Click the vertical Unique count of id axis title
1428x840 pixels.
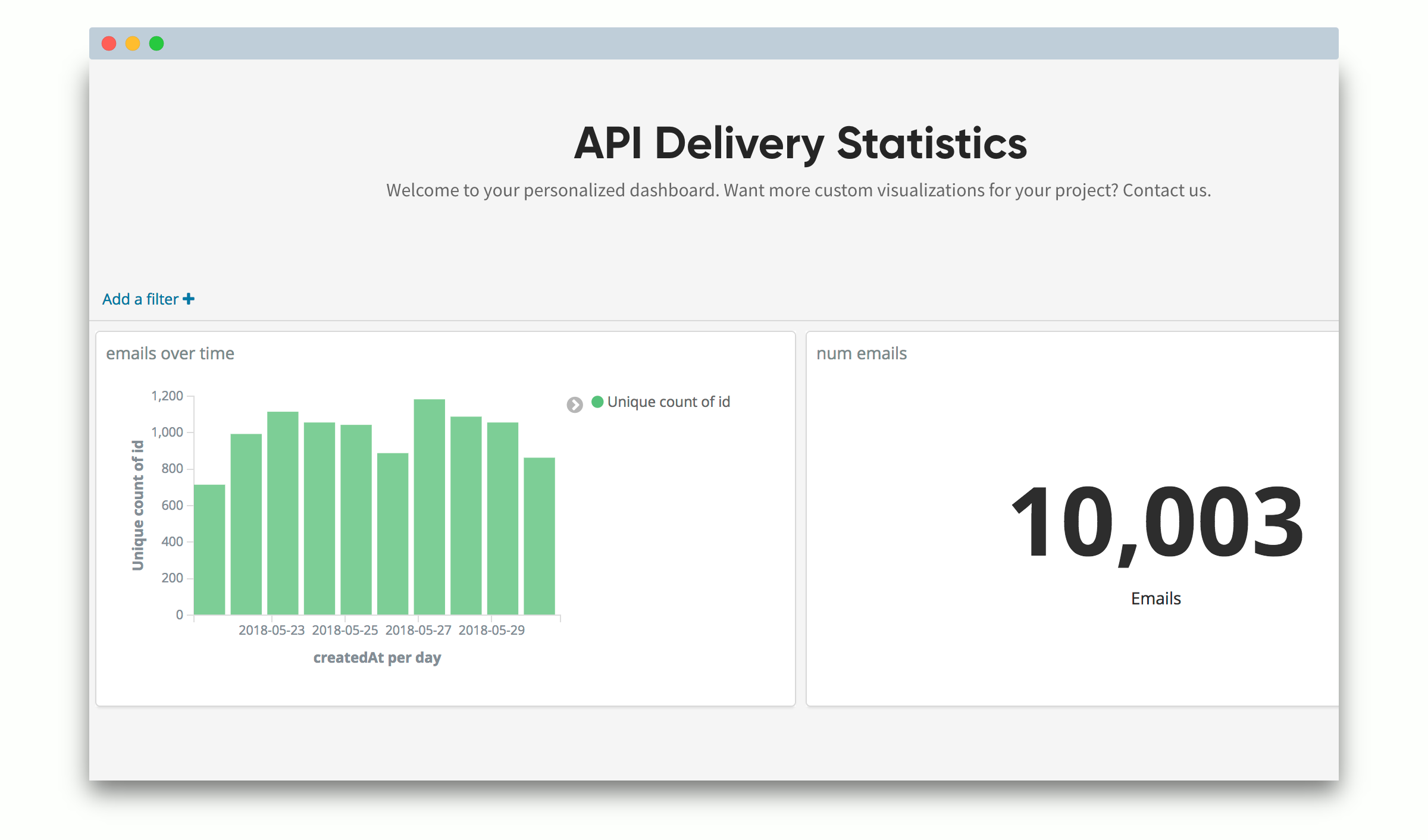pyautogui.click(x=138, y=505)
